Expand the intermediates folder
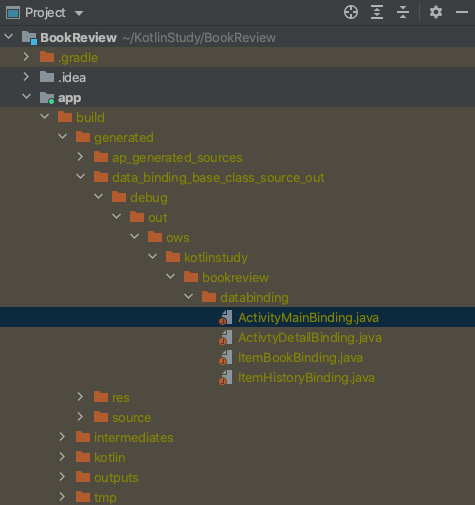Image resolution: width=475 pixels, height=505 pixels. pos(62,437)
